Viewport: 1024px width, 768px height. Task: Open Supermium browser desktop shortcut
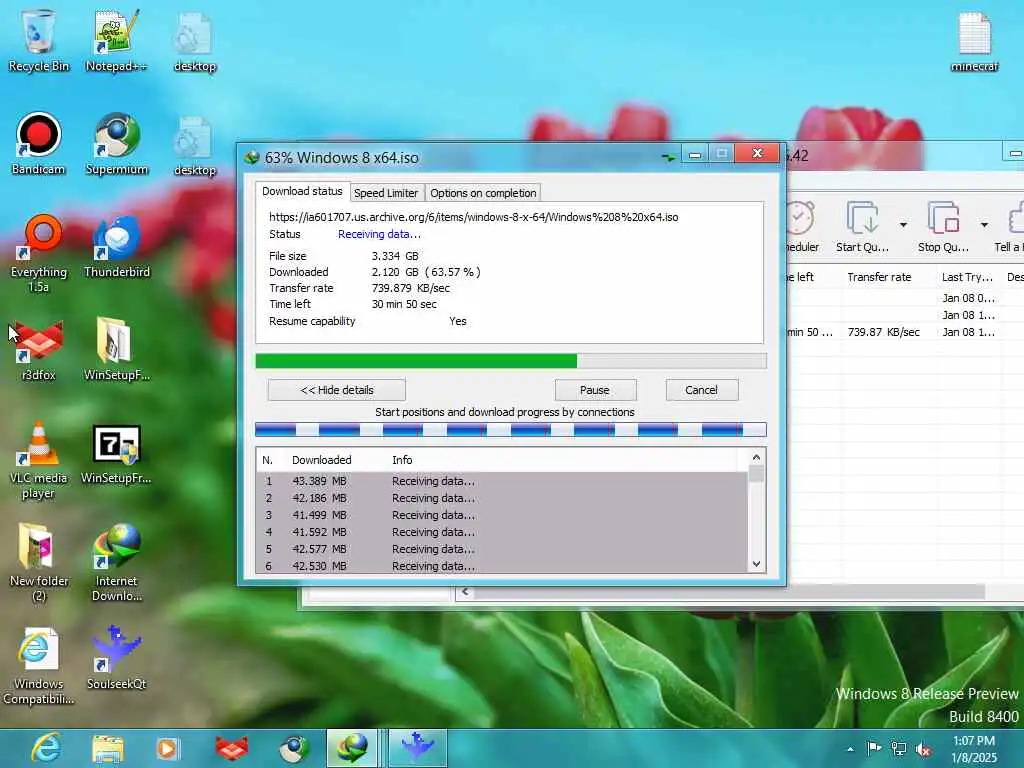pyautogui.click(x=116, y=144)
